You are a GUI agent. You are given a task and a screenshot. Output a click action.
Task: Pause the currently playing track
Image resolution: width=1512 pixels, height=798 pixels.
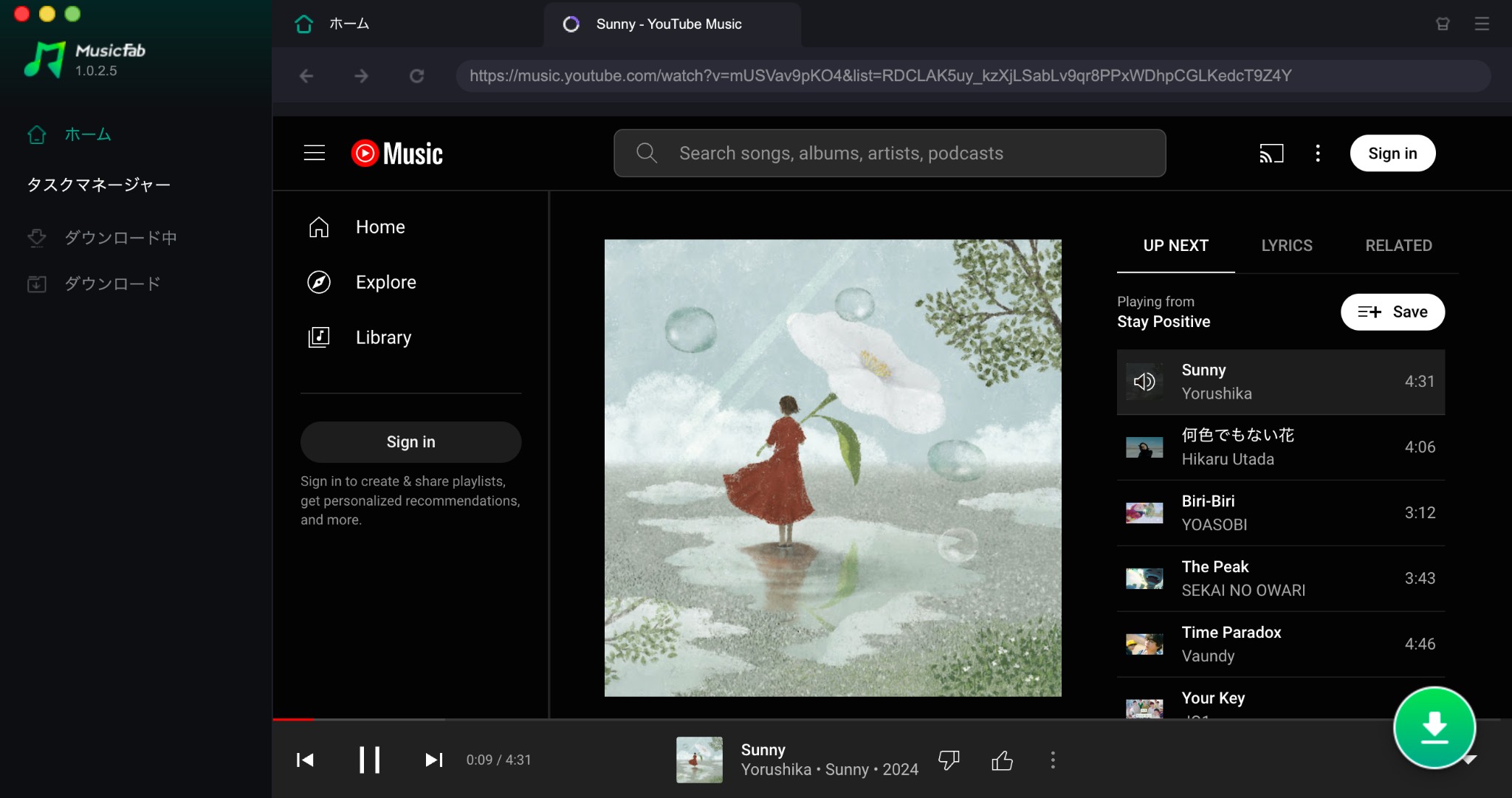coord(369,760)
